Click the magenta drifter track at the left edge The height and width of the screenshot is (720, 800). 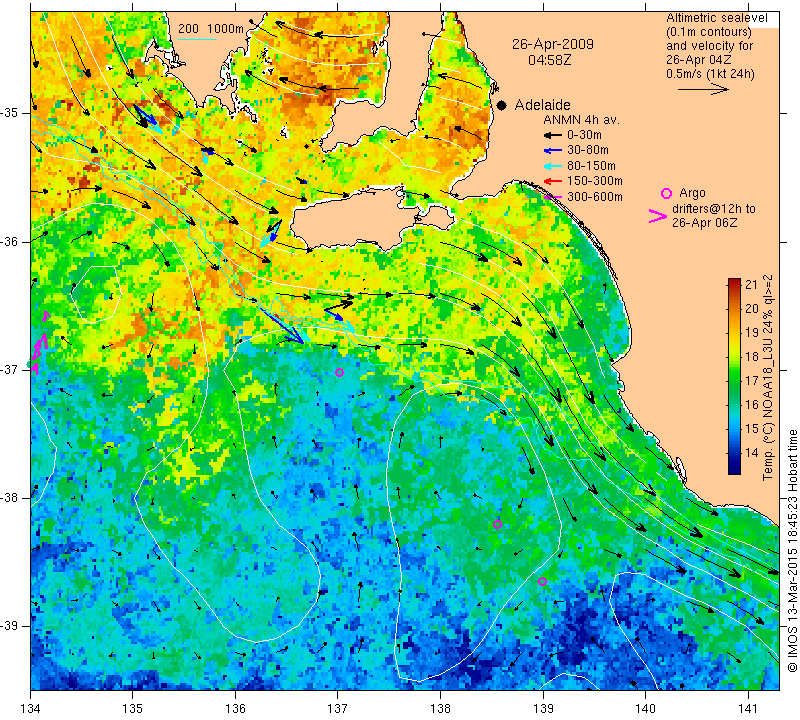click(x=40, y=342)
